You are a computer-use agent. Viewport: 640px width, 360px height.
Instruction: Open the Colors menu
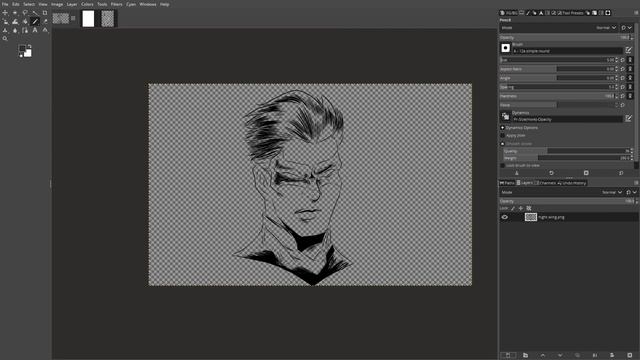[x=87, y=4]
